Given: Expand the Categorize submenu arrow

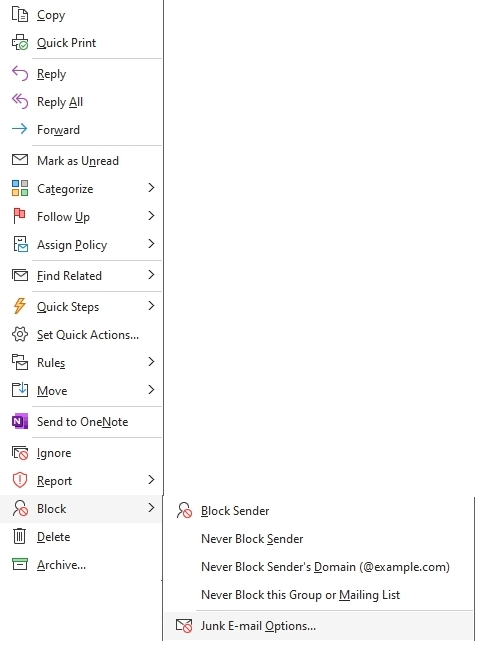Looking at the screenshot, I should (x=151, y=188).
